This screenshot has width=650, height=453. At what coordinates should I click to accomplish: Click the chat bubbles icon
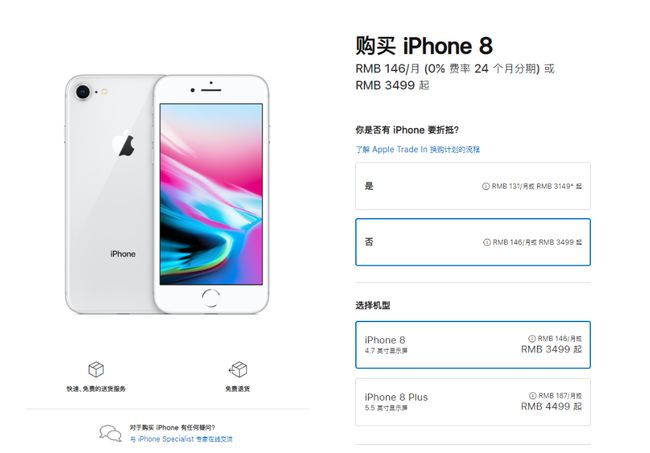point(110,433)
